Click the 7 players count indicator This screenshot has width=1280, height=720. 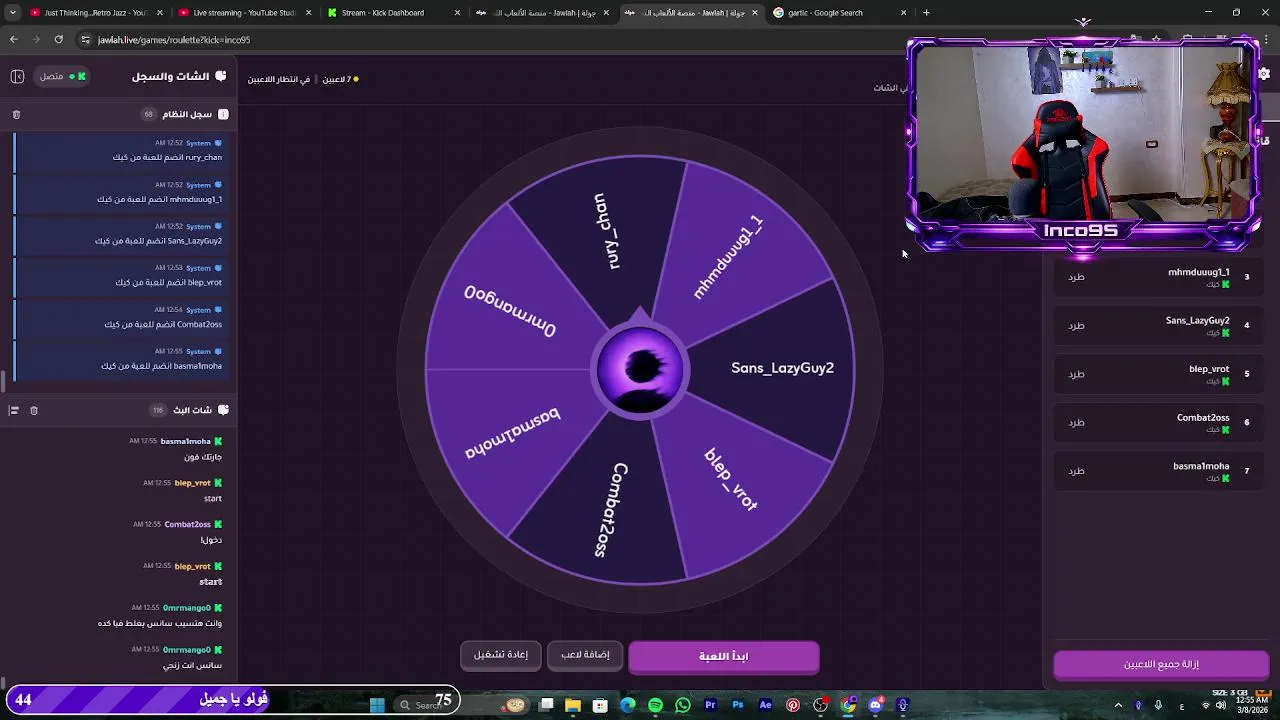point(340,79)
